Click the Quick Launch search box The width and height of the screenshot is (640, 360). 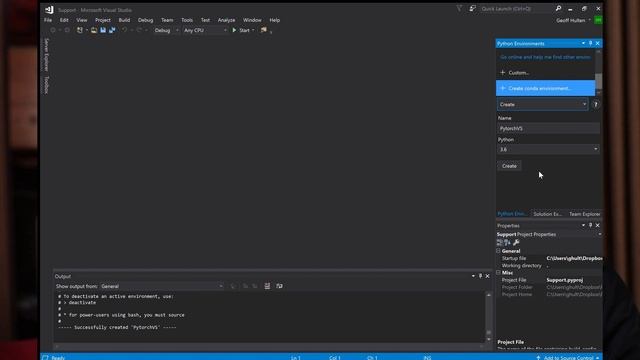click(517, 9)
